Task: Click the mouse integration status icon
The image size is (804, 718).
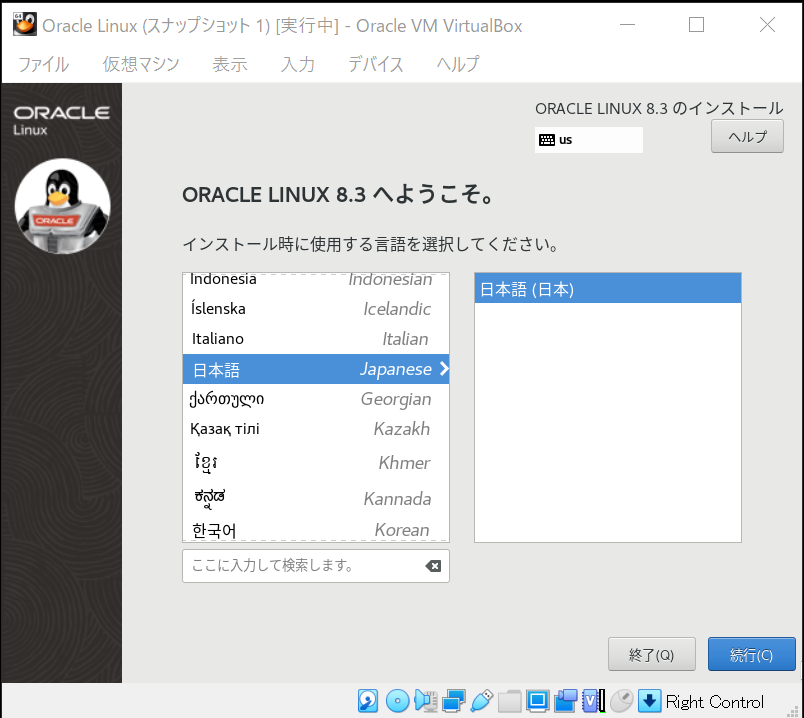Action: 621,701
